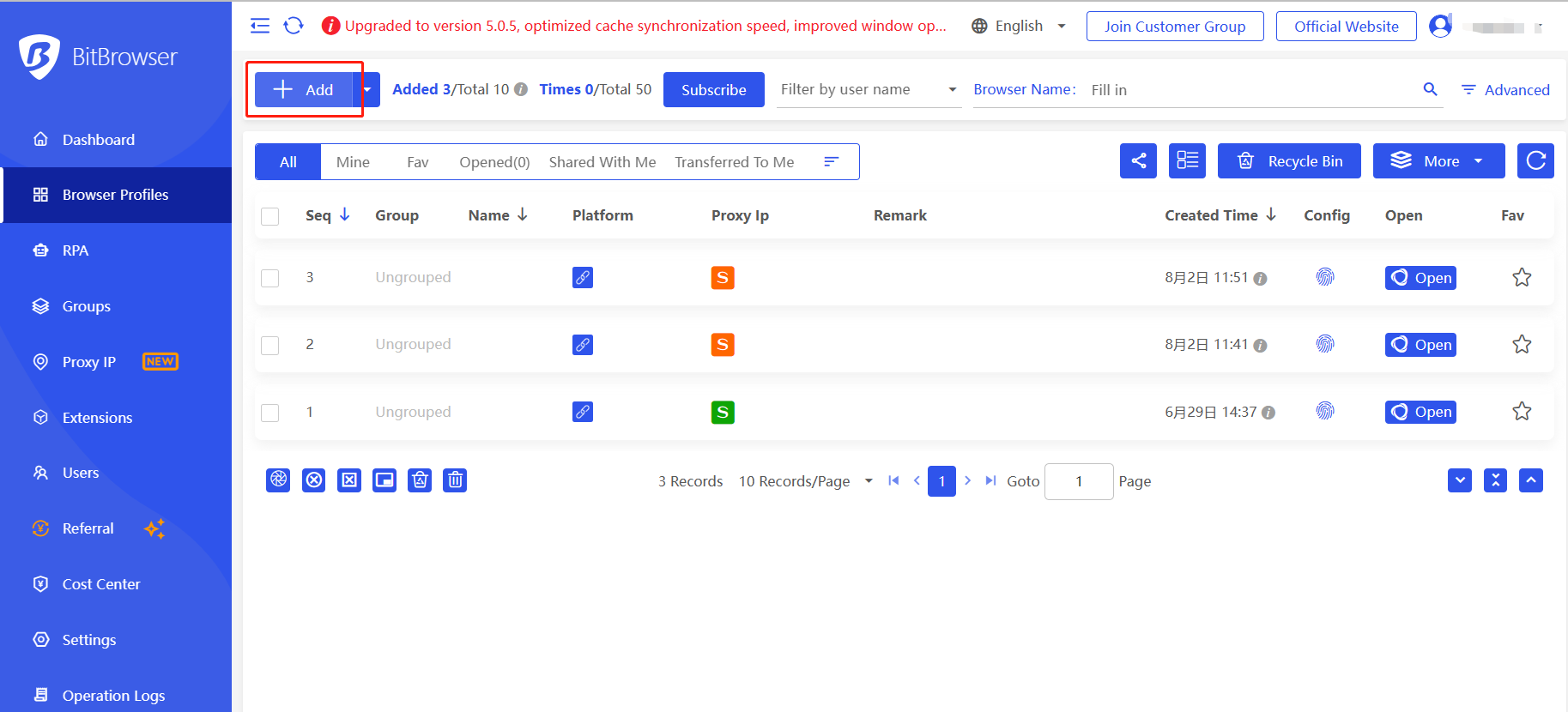The width and height of the screenshot is (1568, 712).
Task: Open the English language dropdown
Action: pyautogui.click(x=1019, y=26)
